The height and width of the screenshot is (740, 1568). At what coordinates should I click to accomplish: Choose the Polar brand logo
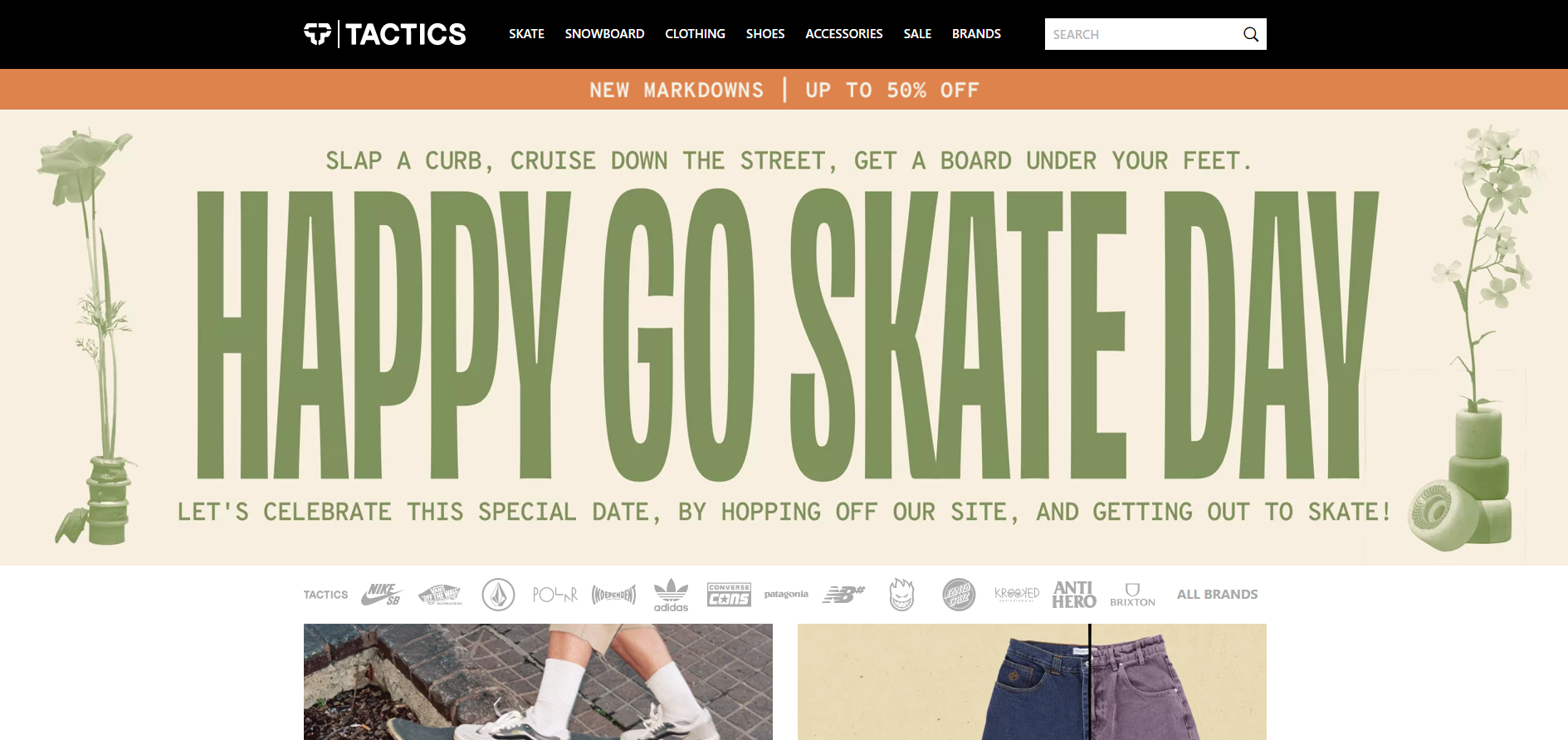[x=555, y=595]
